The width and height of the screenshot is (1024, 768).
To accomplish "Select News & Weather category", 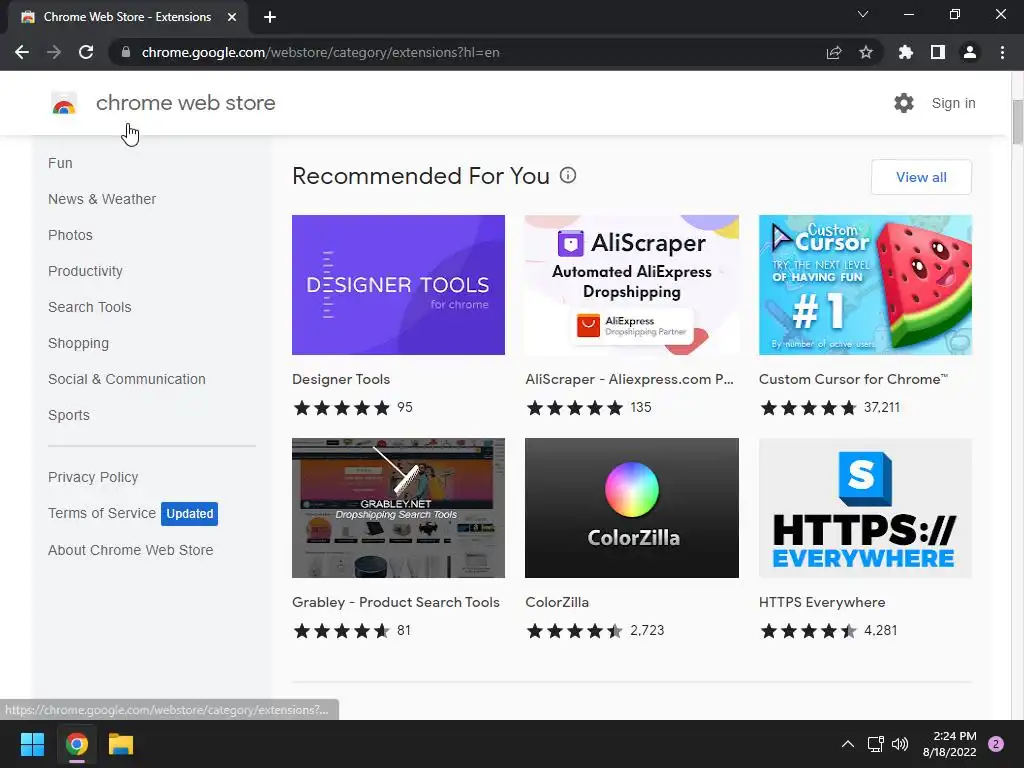I will point(102,199).
